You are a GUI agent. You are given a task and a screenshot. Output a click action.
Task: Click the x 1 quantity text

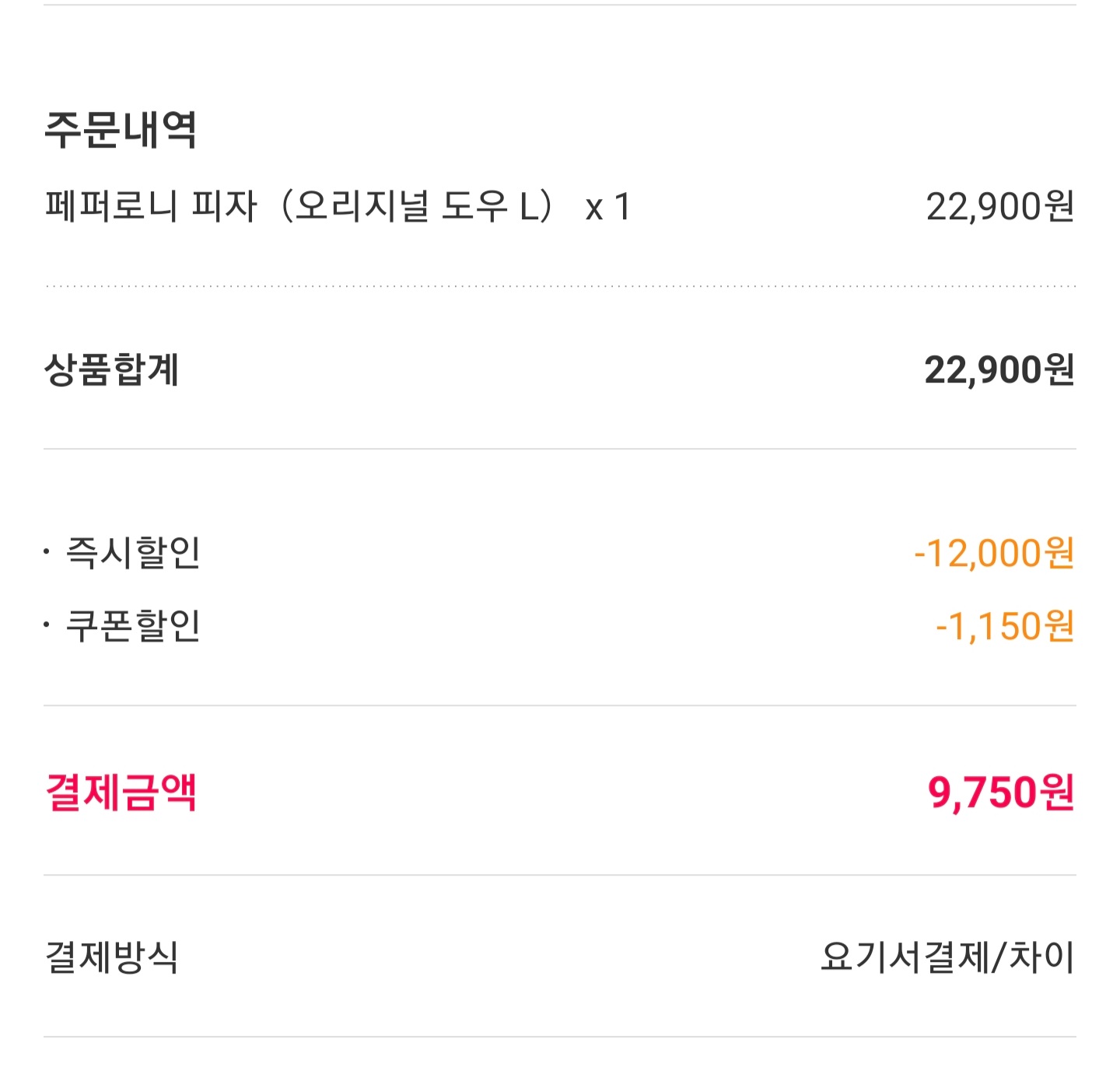pos(607,208)
